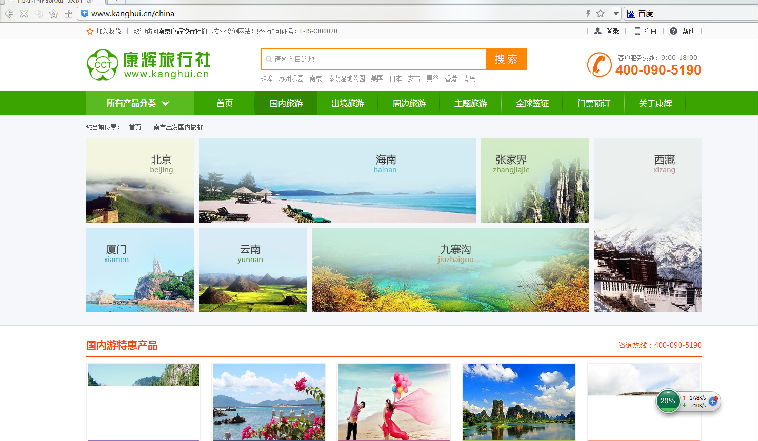Click the Baidu search engine paw icon
758x441 pixels.
tap(630, 14)
